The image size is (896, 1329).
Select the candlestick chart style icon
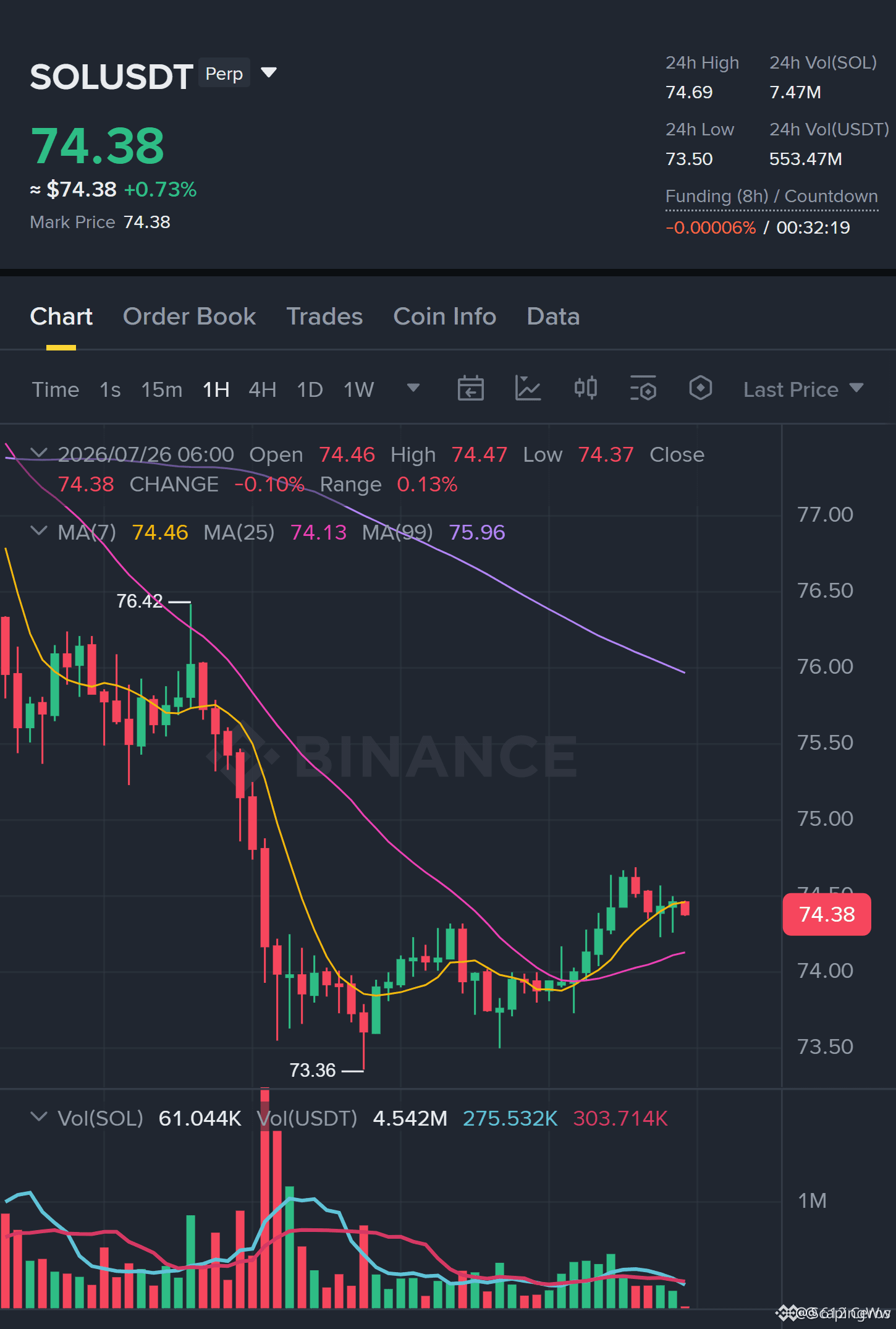point(585,388)
